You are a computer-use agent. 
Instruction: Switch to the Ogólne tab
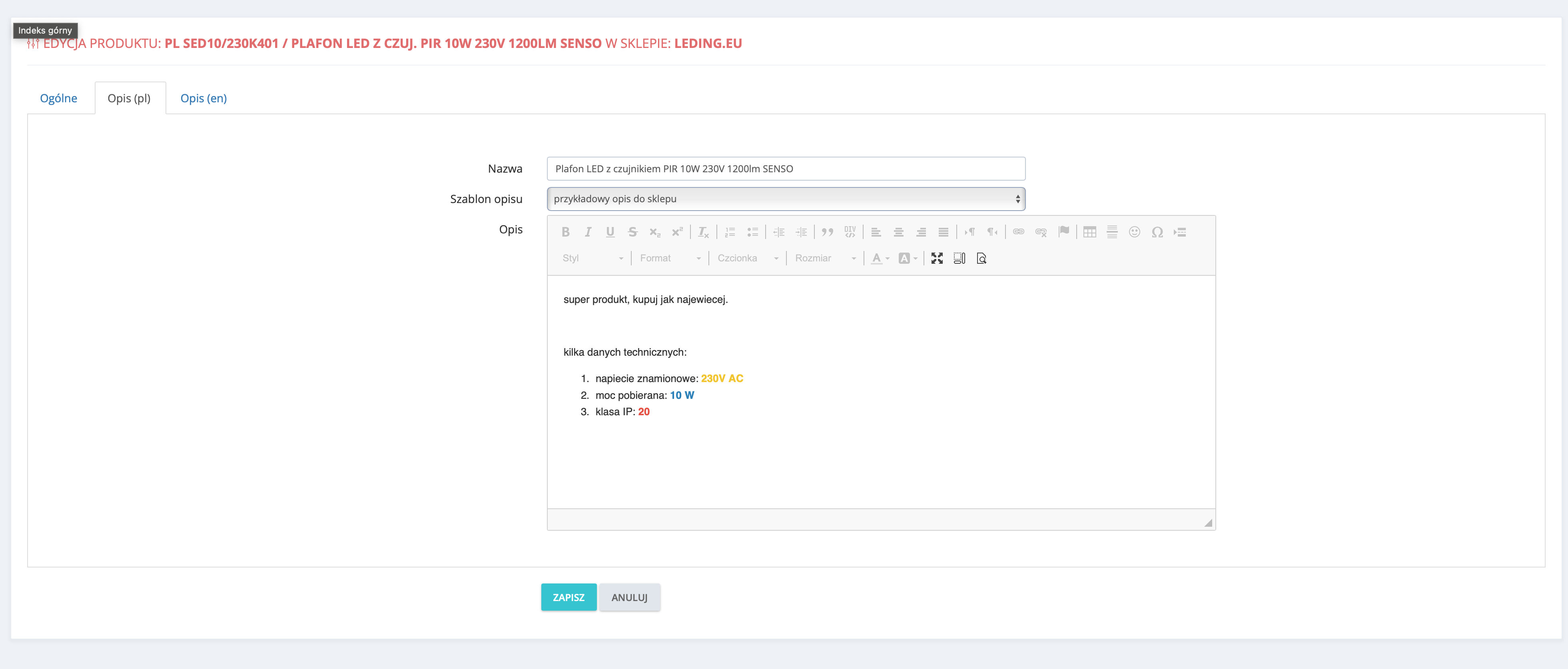click(58, 98)
